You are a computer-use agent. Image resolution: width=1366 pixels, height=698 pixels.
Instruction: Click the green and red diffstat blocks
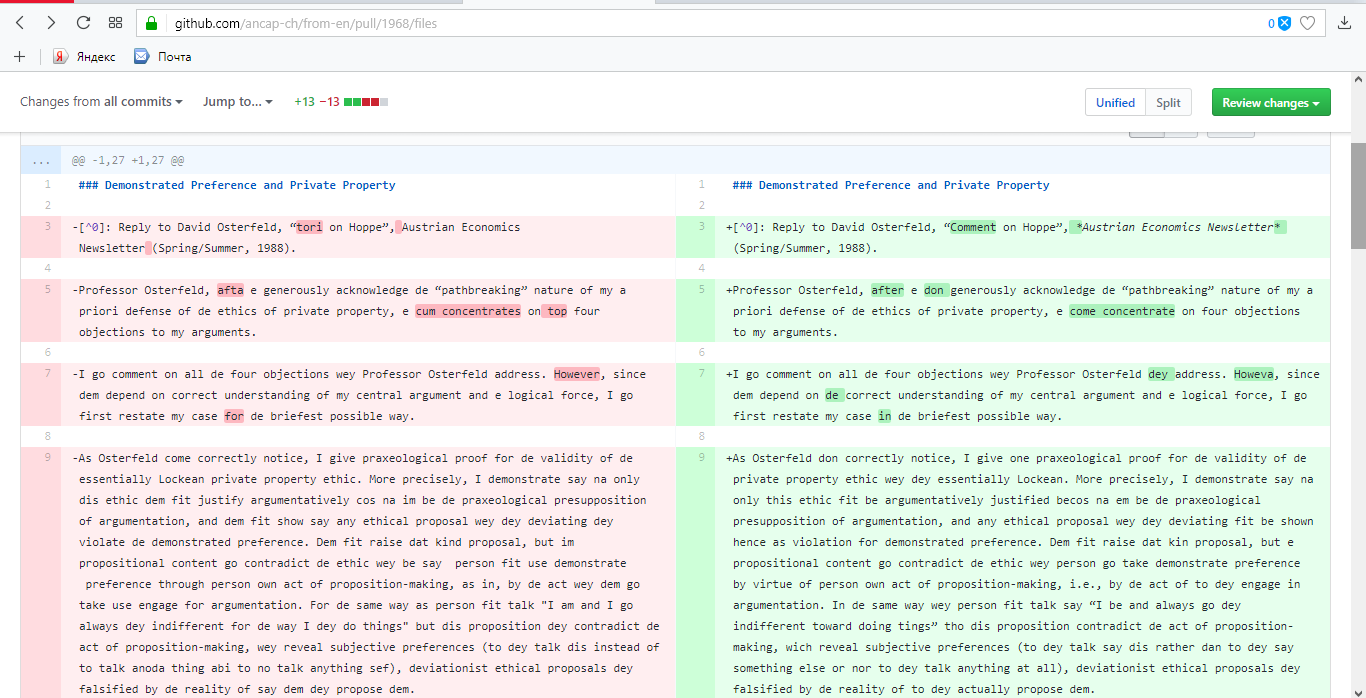click(366, 102)
